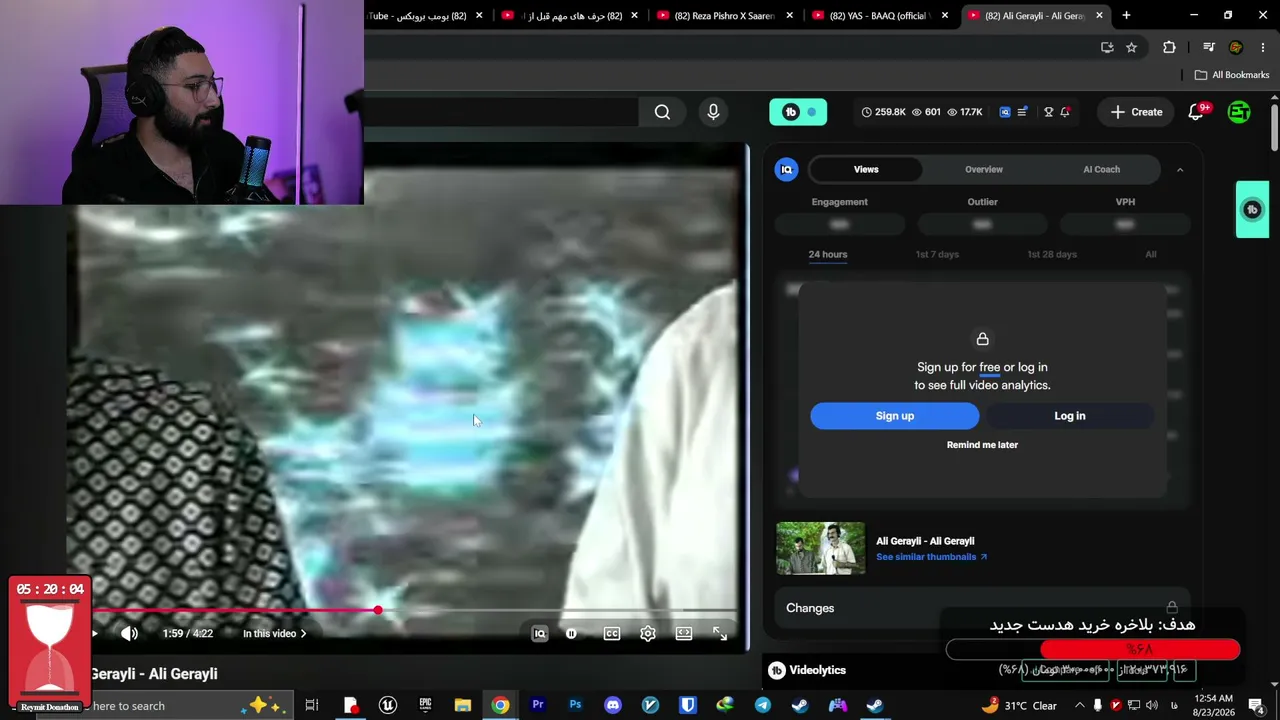Viewport: 1280px width, 720px height.
Task: Select the 24 hours time range
Action: pos(828,254)
